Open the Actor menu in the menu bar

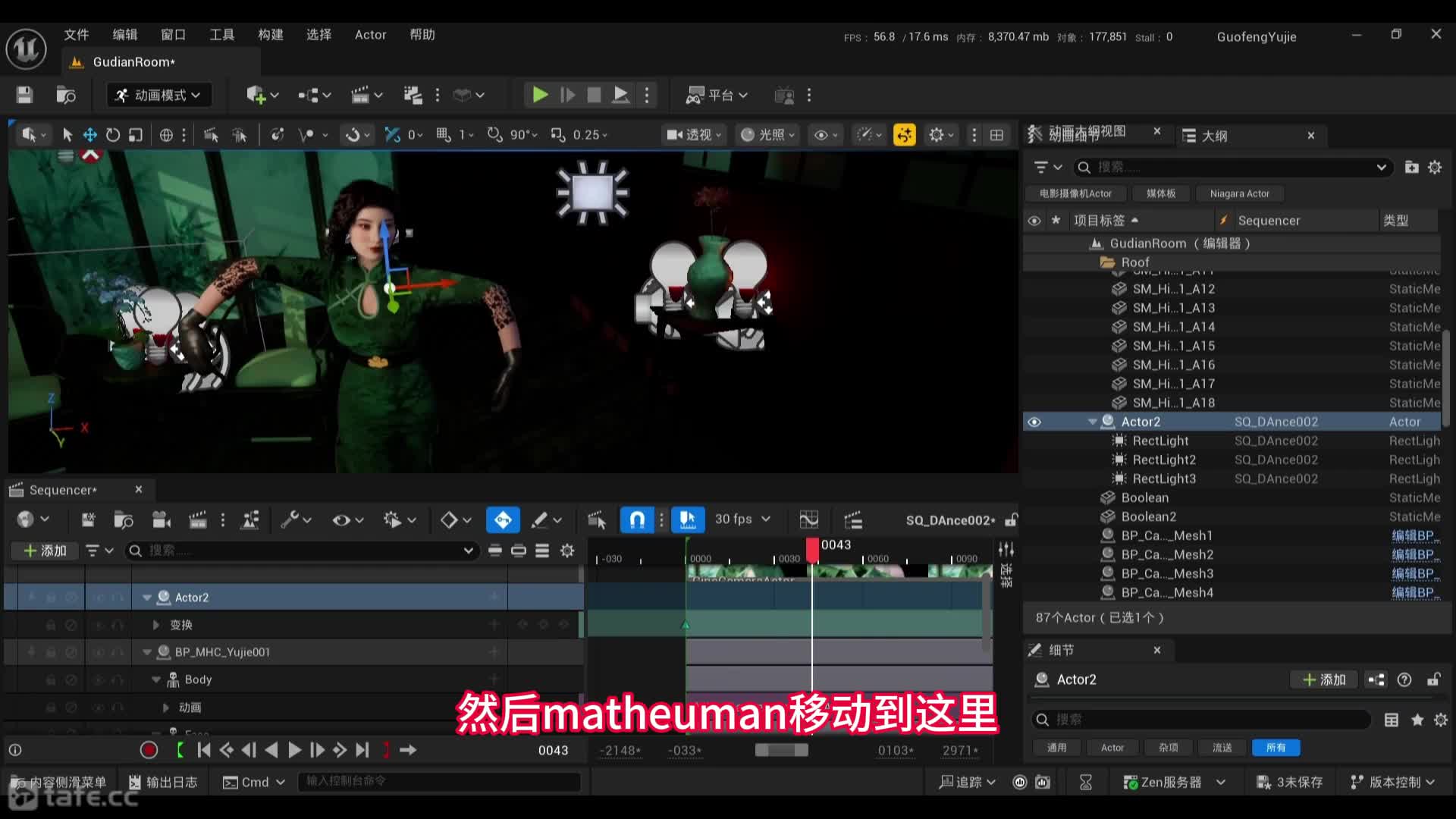tap(370, 34)
